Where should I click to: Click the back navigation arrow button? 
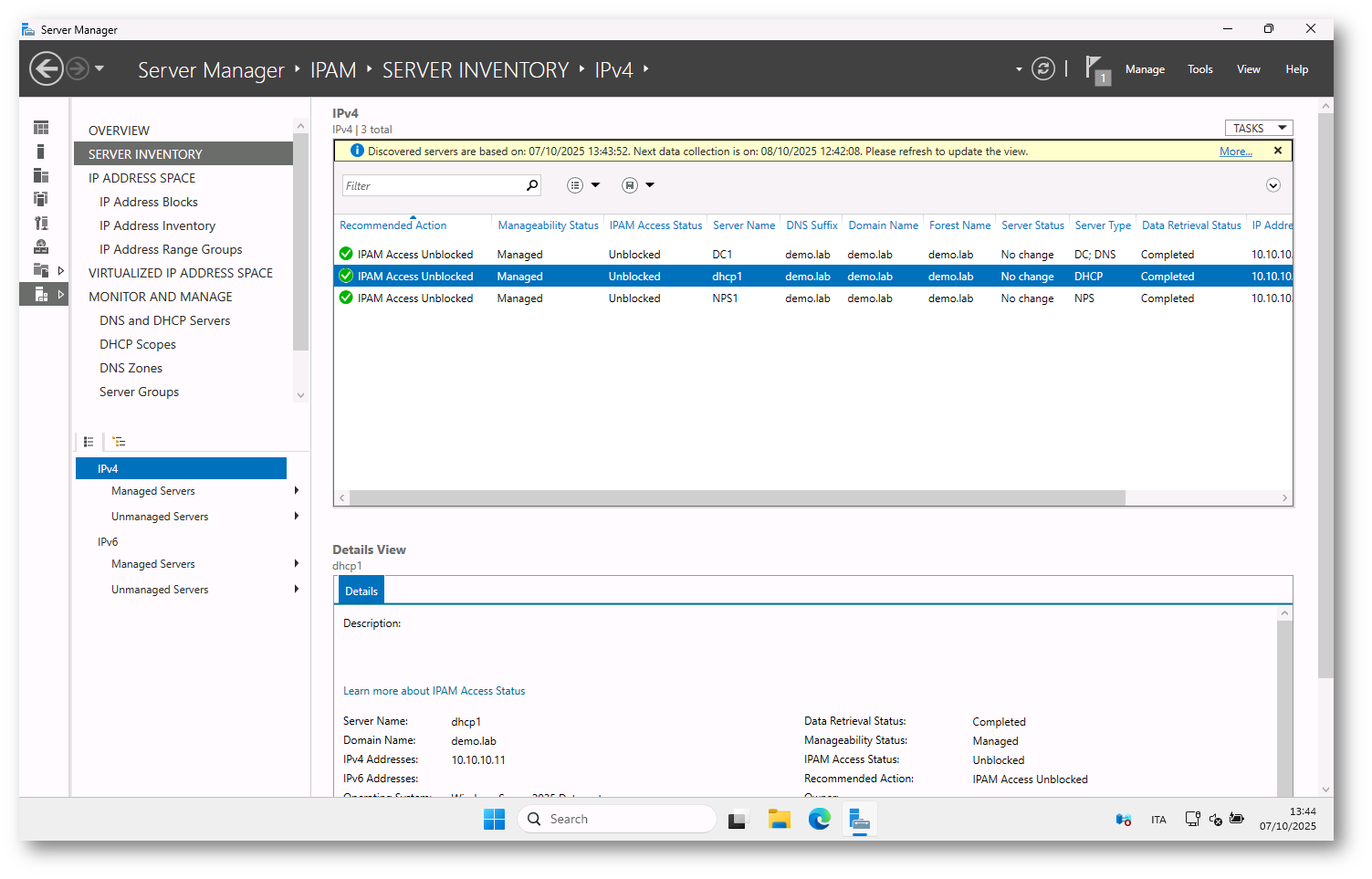47,68
